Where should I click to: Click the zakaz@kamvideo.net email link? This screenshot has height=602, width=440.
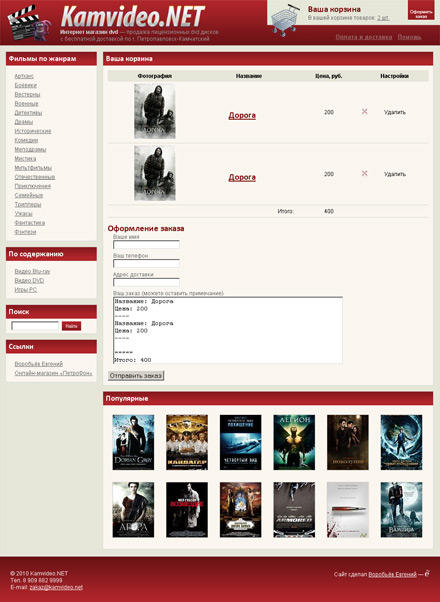coord(56,587)
